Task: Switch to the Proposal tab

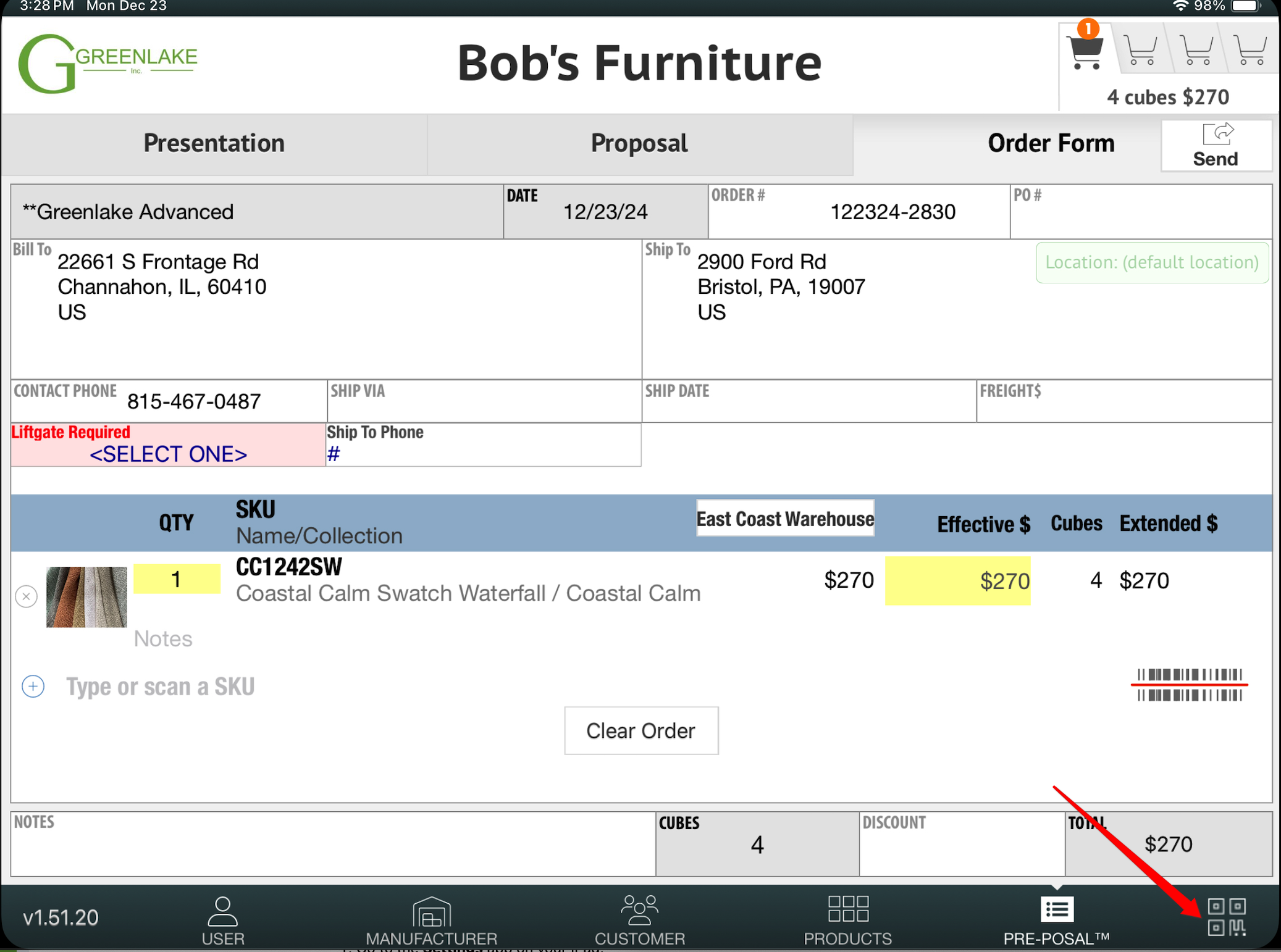Action: (639, 143)
